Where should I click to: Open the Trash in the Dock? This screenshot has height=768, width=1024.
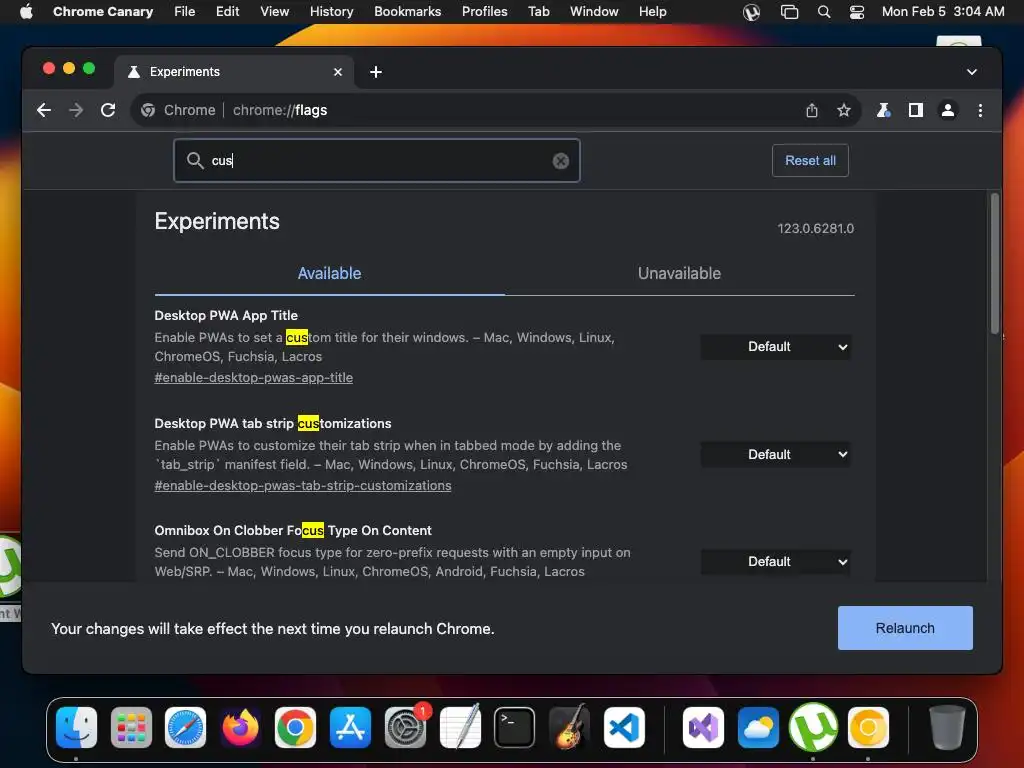coord(947,727)
